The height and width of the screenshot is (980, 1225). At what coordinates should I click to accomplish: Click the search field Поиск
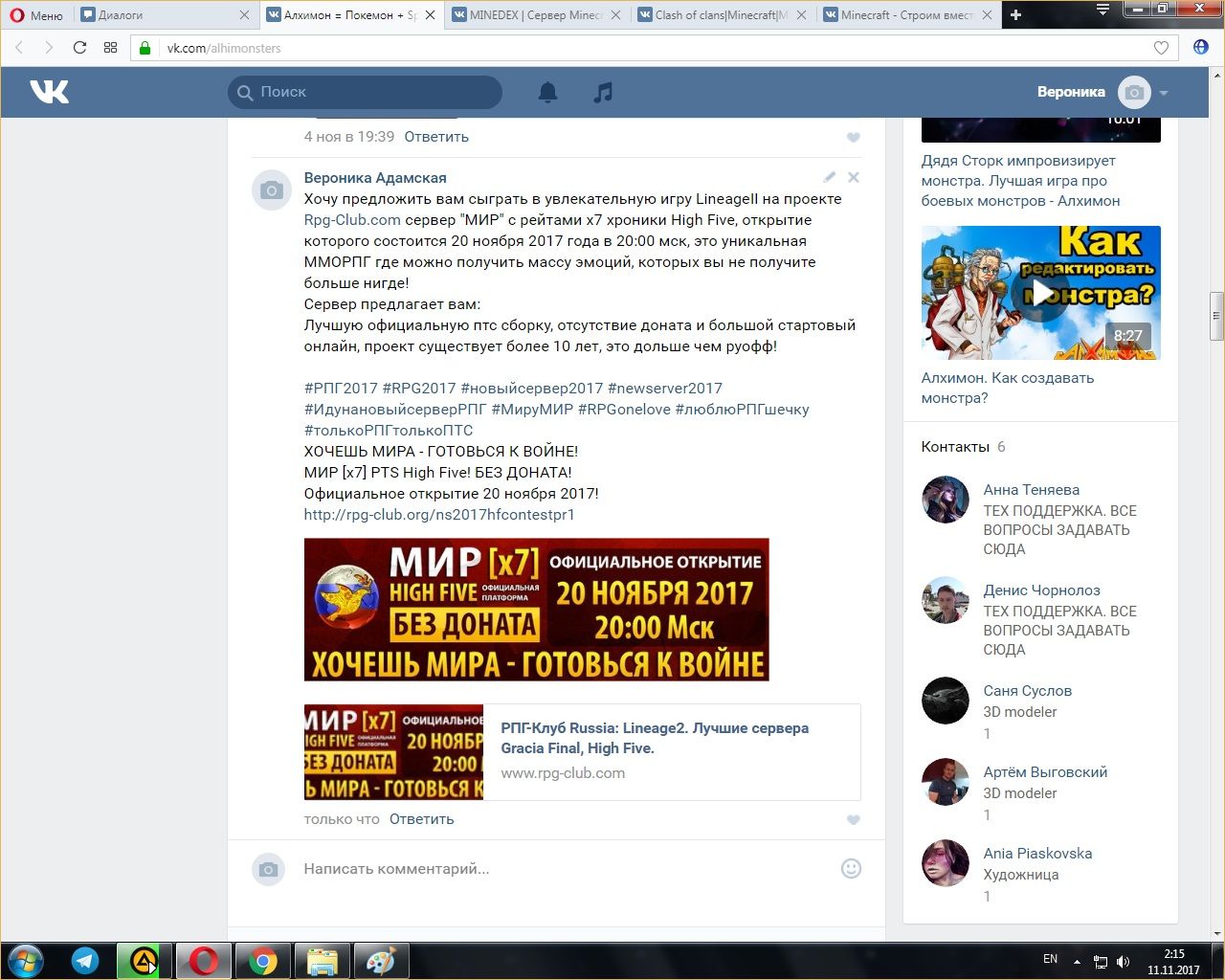pyautogui.click(x=365, y=92)
